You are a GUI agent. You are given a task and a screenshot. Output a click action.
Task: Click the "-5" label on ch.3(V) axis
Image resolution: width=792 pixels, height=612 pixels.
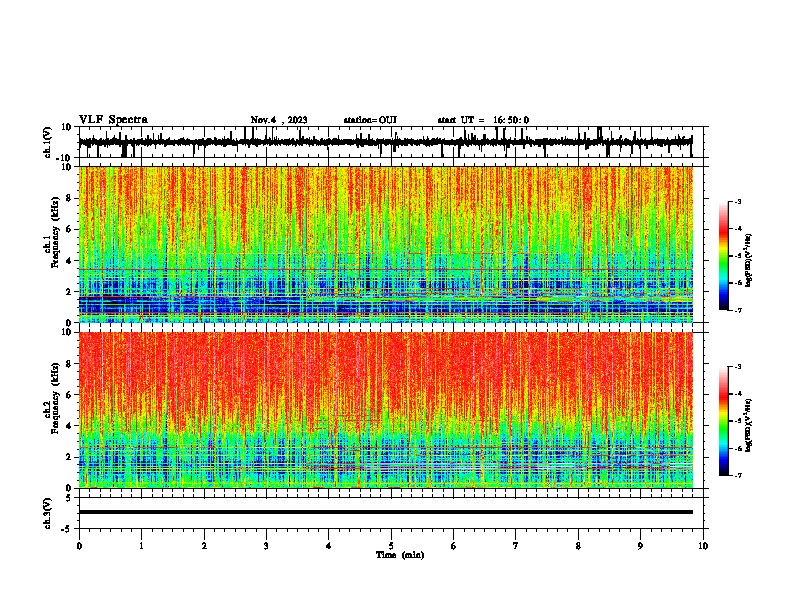coord(67,529)
